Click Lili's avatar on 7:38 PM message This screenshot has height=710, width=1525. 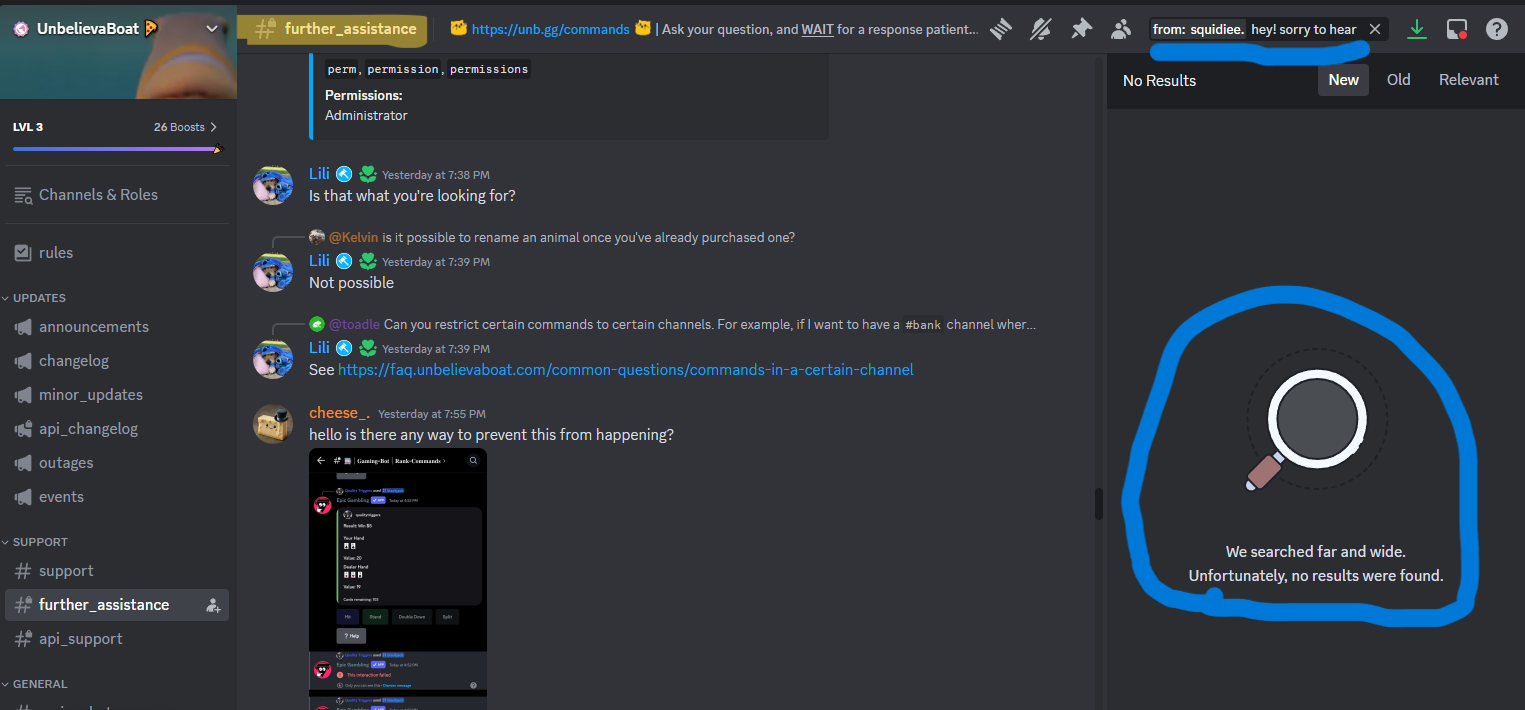tap(273, 184)
